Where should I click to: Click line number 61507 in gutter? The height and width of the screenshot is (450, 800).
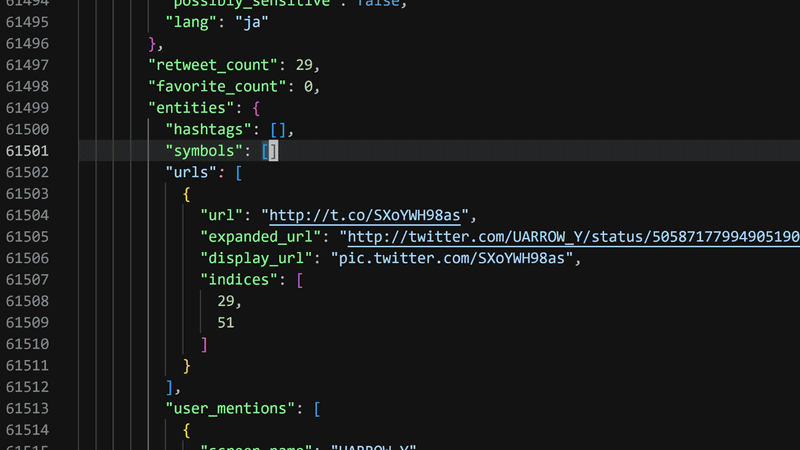pyautogui.click(x=27, y=280)
